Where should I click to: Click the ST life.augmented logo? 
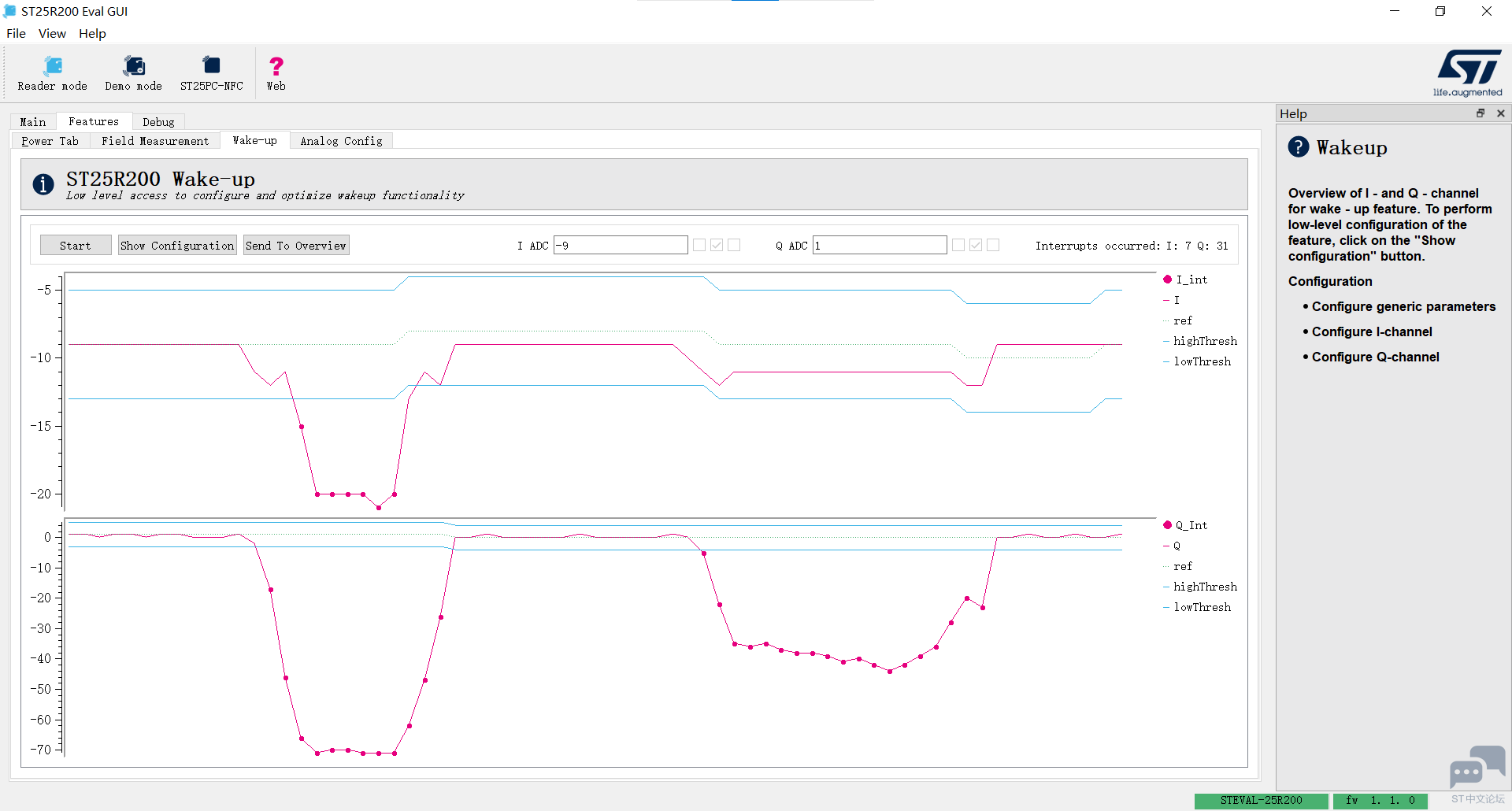click(x=1468, y=73)
